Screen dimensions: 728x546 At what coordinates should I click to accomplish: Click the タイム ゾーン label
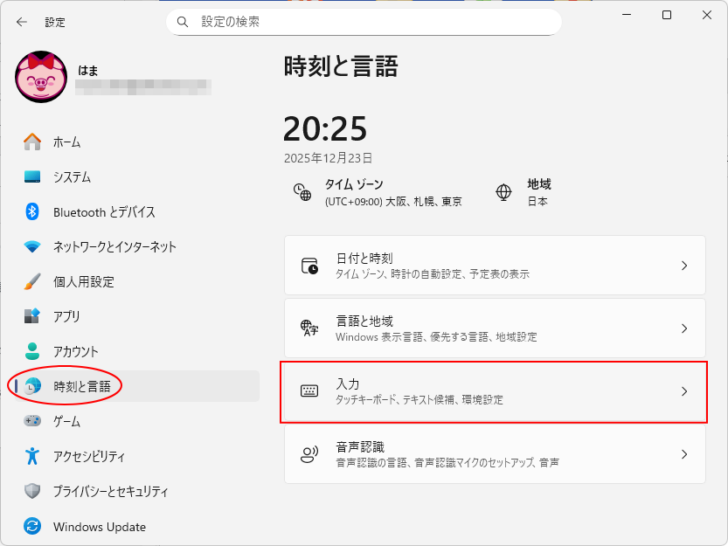[x=354, y=184]
